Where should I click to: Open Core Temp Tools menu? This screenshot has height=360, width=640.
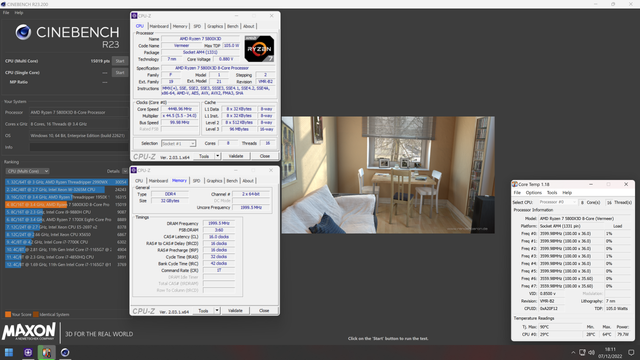pyautogui.click(x=552, y=193)
